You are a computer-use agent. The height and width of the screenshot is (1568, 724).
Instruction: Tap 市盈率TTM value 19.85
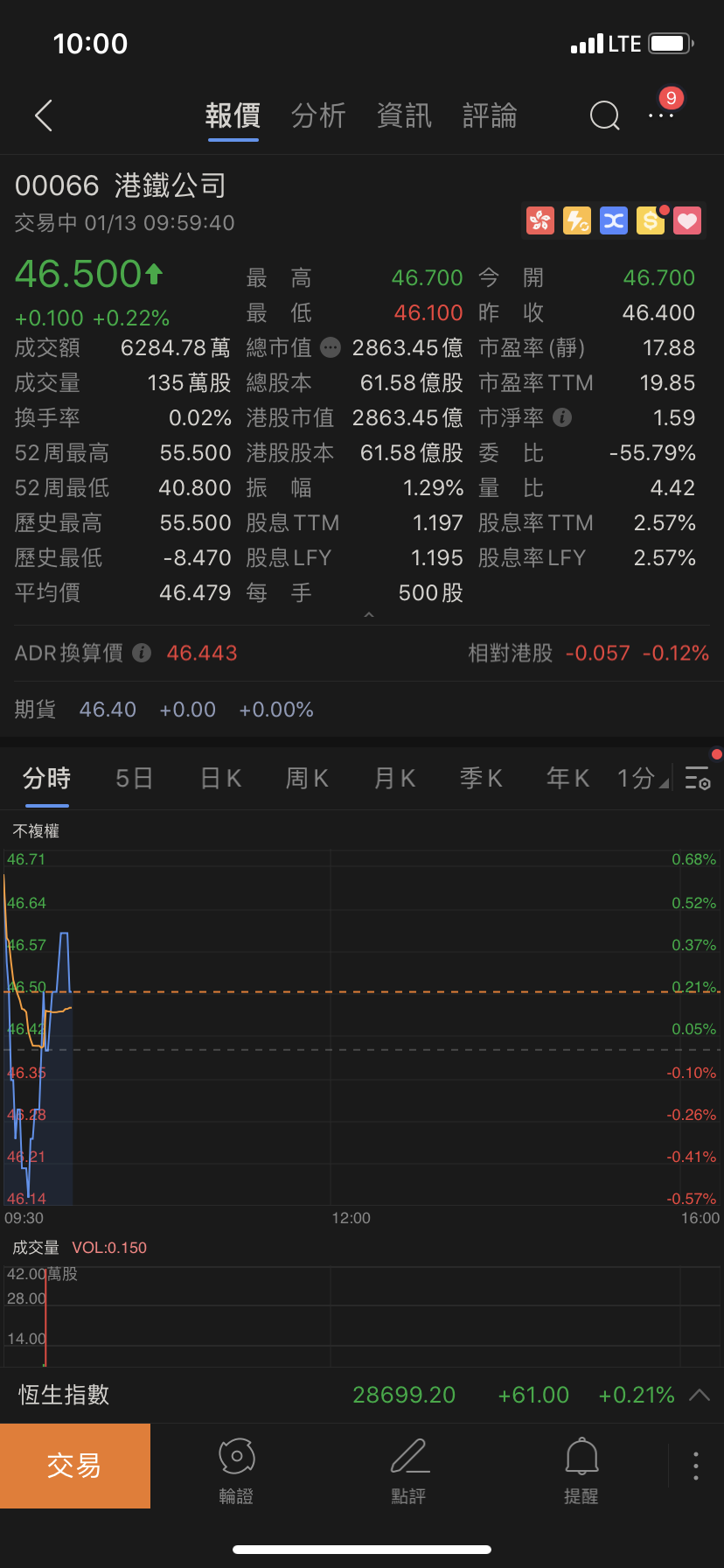pos(668,382)
